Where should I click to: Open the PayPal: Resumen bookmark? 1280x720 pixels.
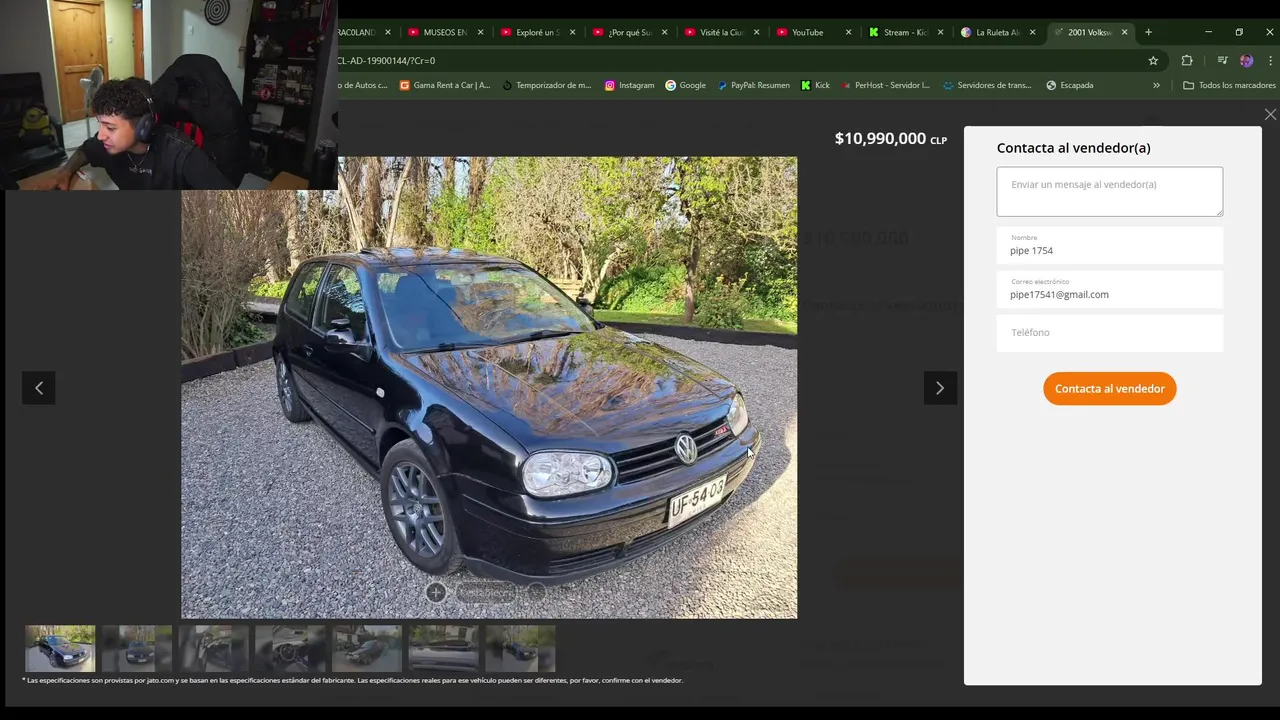(754, 85)
